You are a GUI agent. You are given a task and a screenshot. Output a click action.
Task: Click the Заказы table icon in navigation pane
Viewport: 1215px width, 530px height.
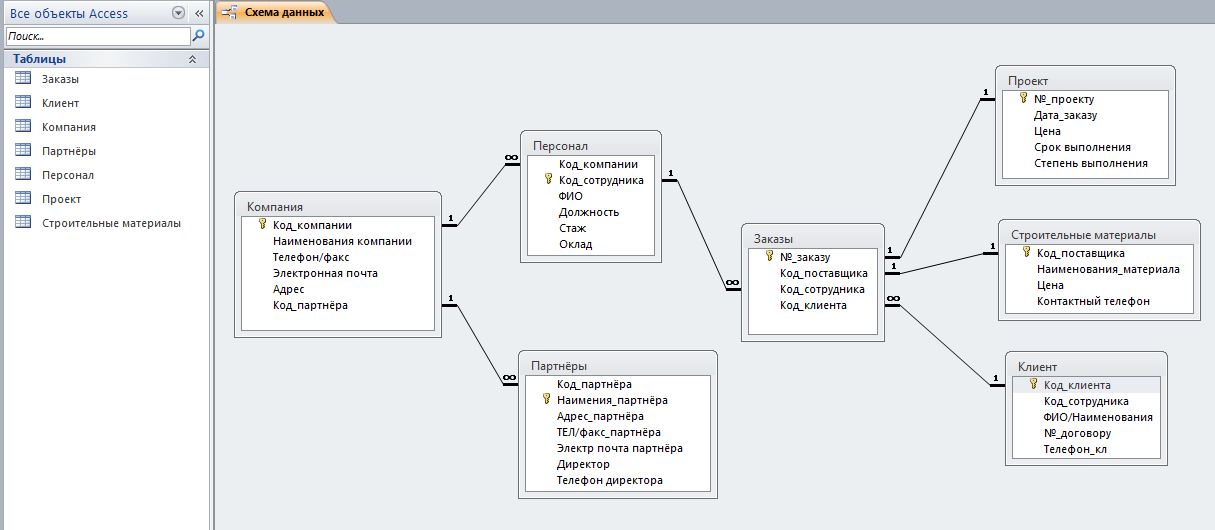coord(23,79)
